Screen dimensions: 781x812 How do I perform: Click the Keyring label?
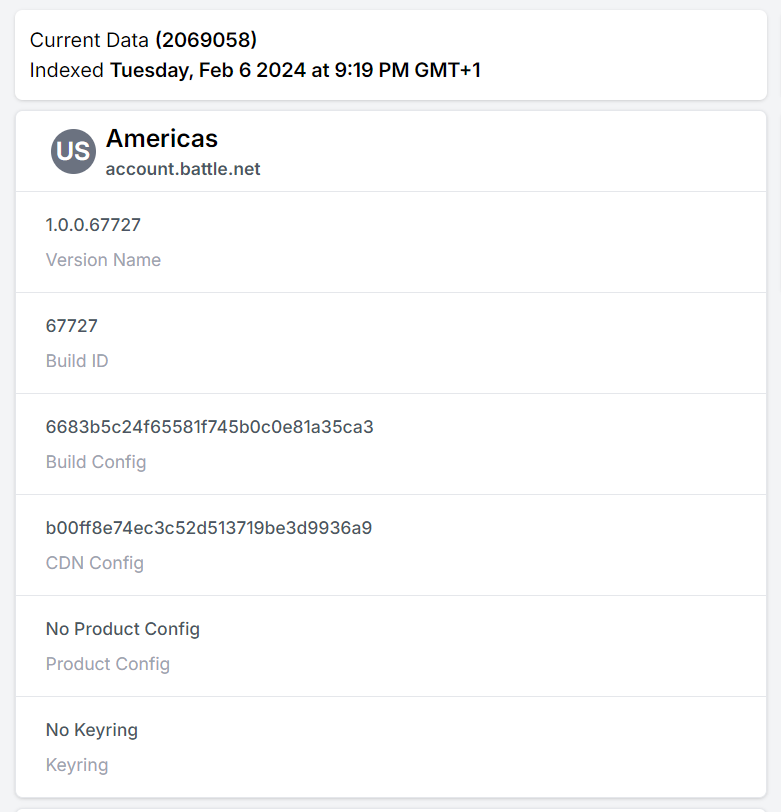coord(77,764)
